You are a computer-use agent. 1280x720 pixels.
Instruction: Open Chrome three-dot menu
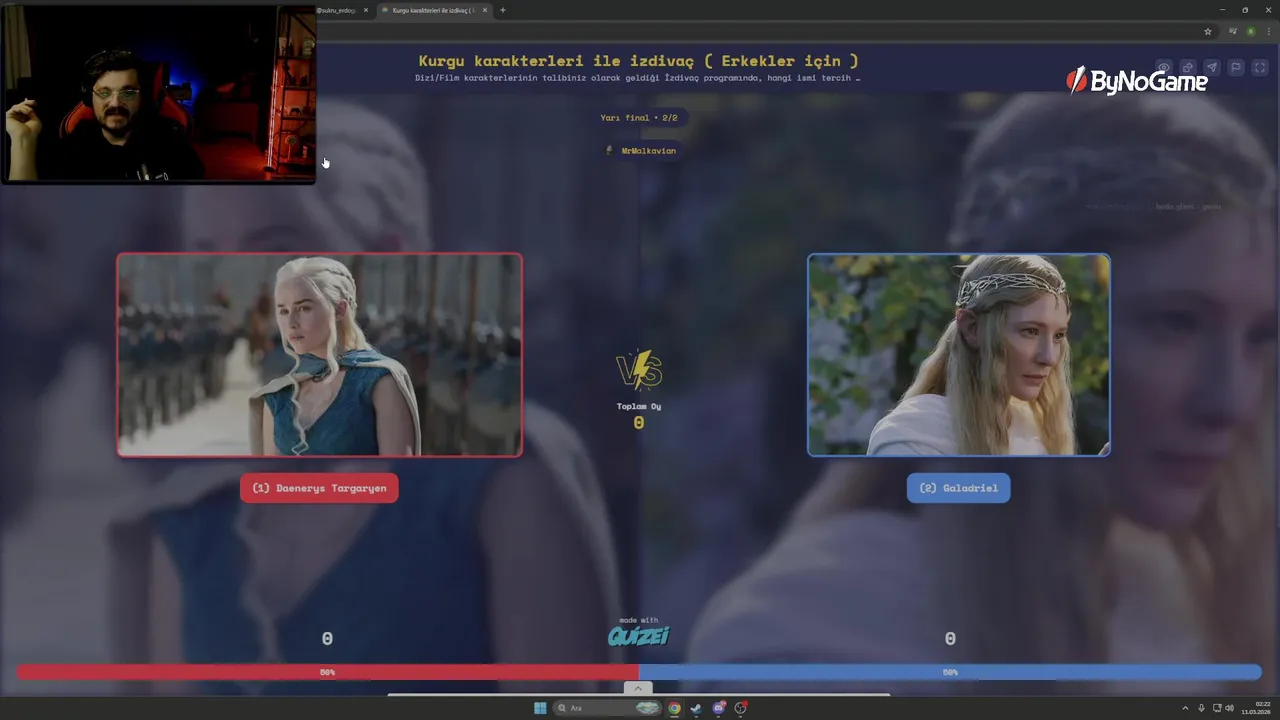click(1267, 31)
